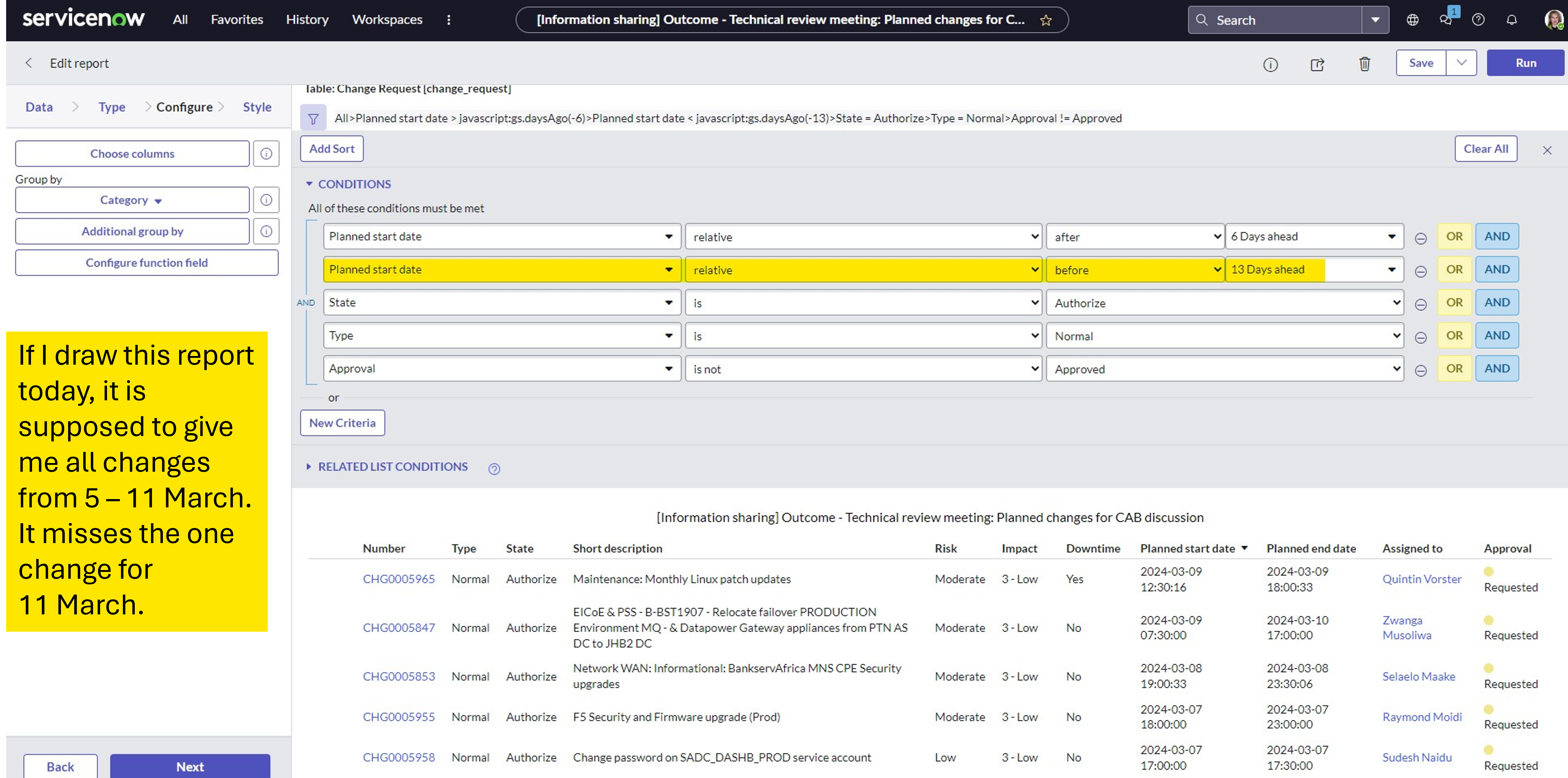Screen dimensions: 1568x778
Task: Click info icon next to Category group
Action: (266, 200)
